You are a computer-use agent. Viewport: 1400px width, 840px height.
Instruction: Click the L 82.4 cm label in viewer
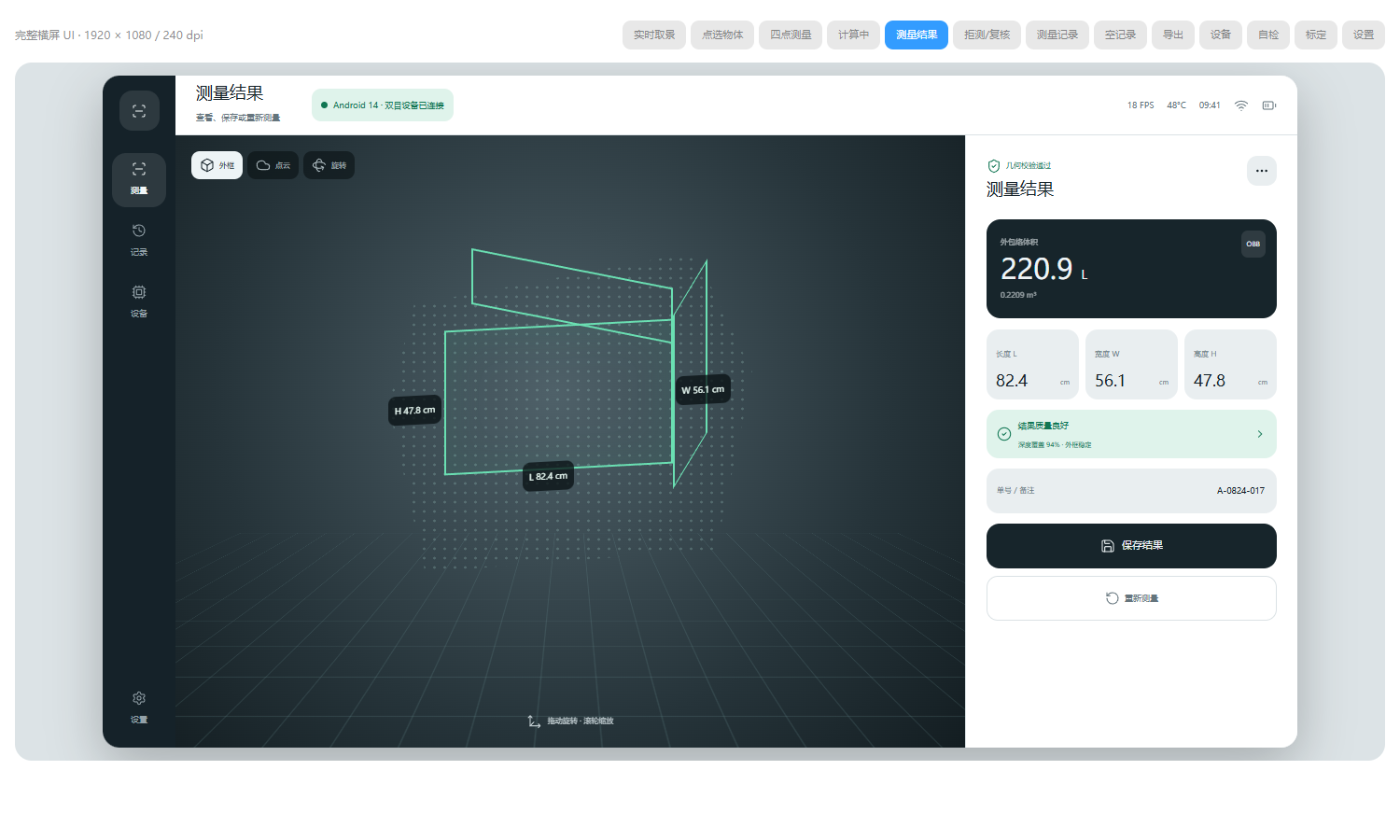548,476
